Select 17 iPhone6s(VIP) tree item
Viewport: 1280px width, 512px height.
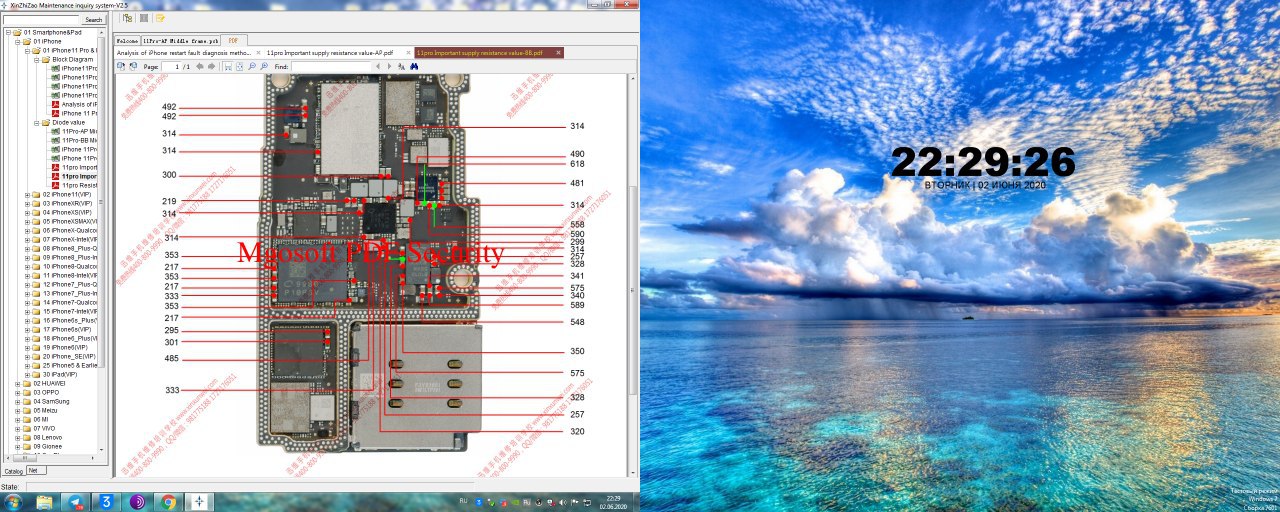[66, 329]
